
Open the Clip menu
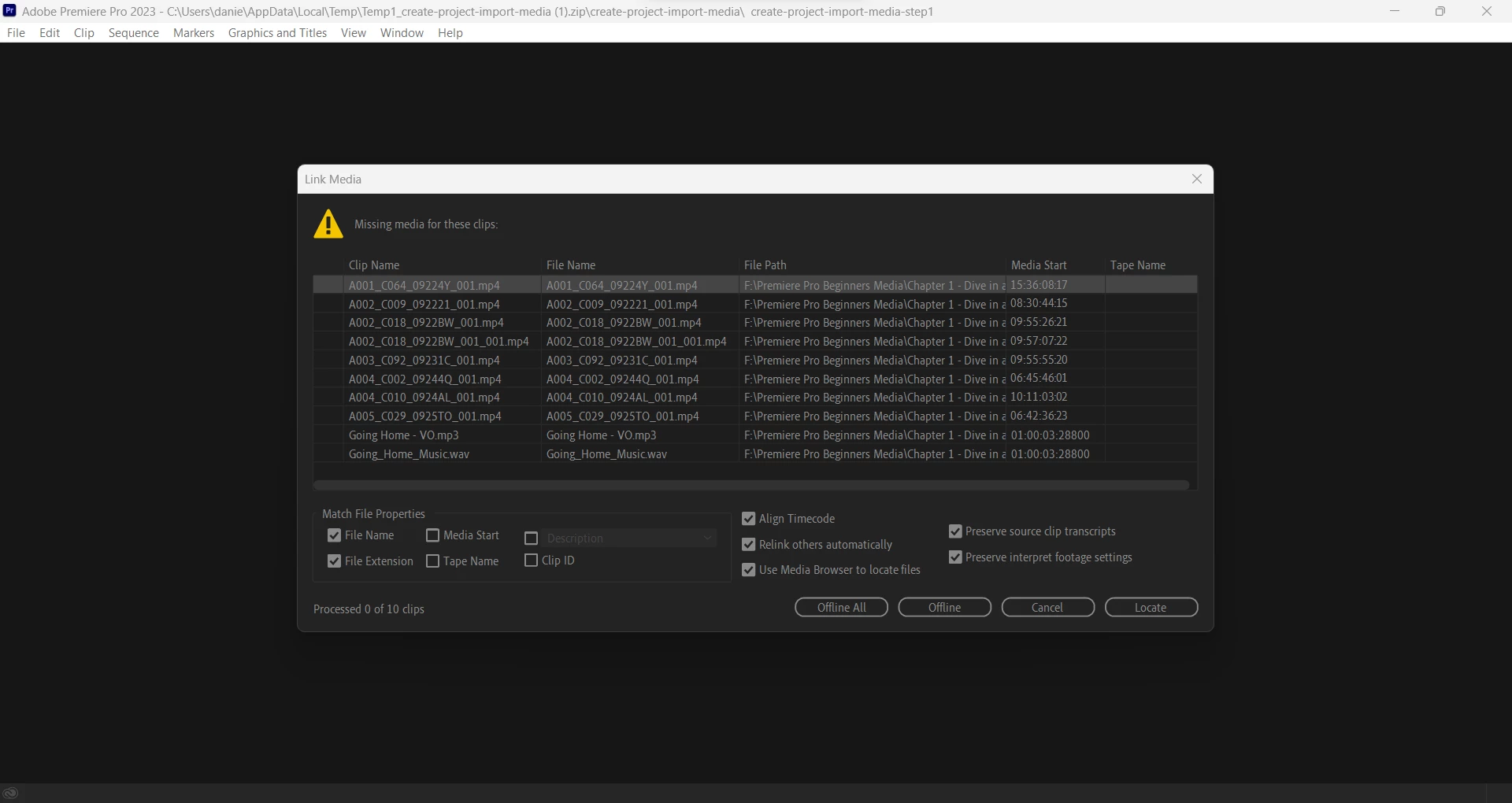(x=84, y=32)
